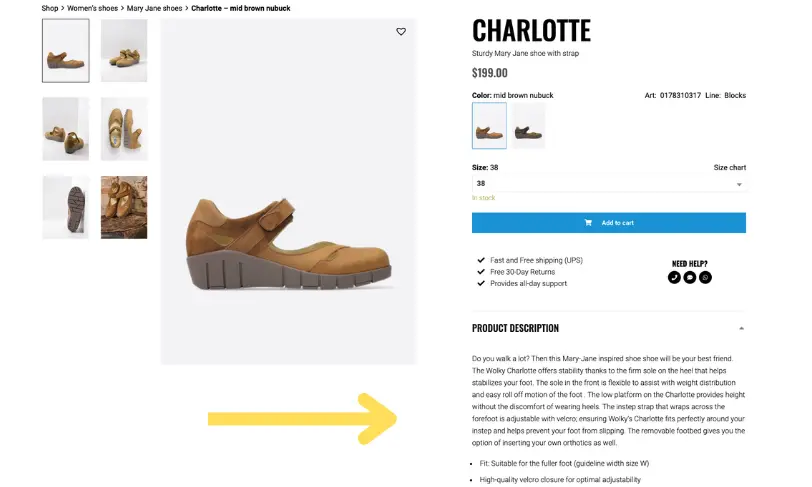Open the size 38 dropdown
This screenshot has width=812, height=487.
(x=608, y=184)
